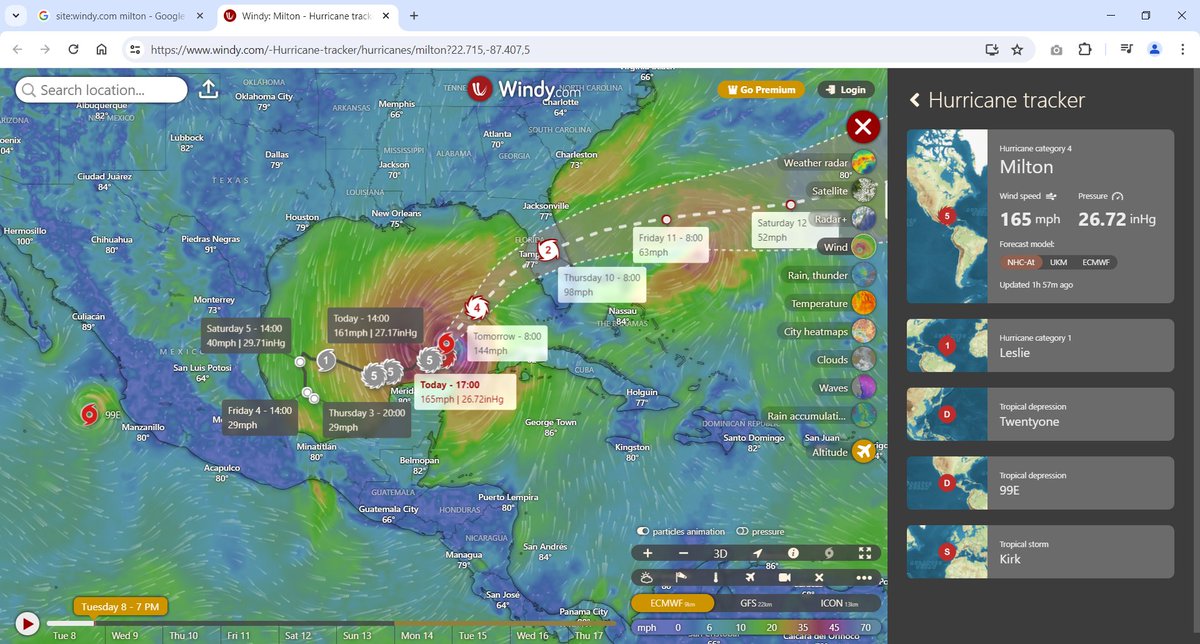
Task: Zoom out the map with minus
Action: [683, 552]
